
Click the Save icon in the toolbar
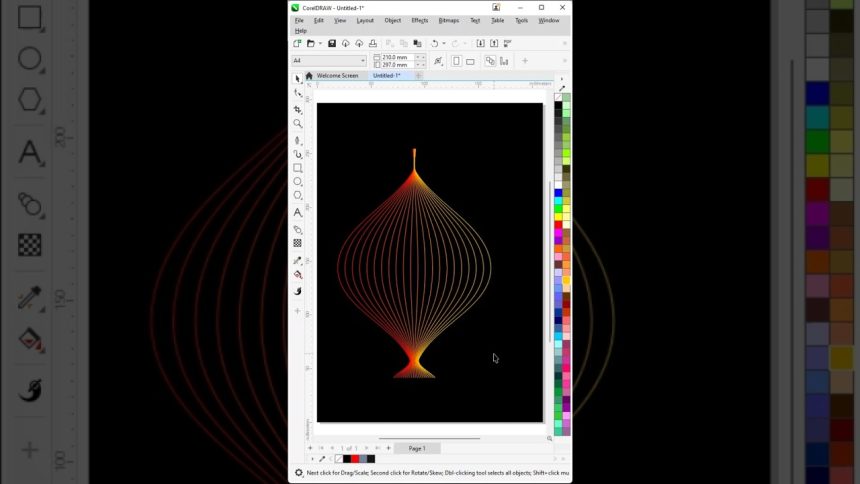(333, 44)
